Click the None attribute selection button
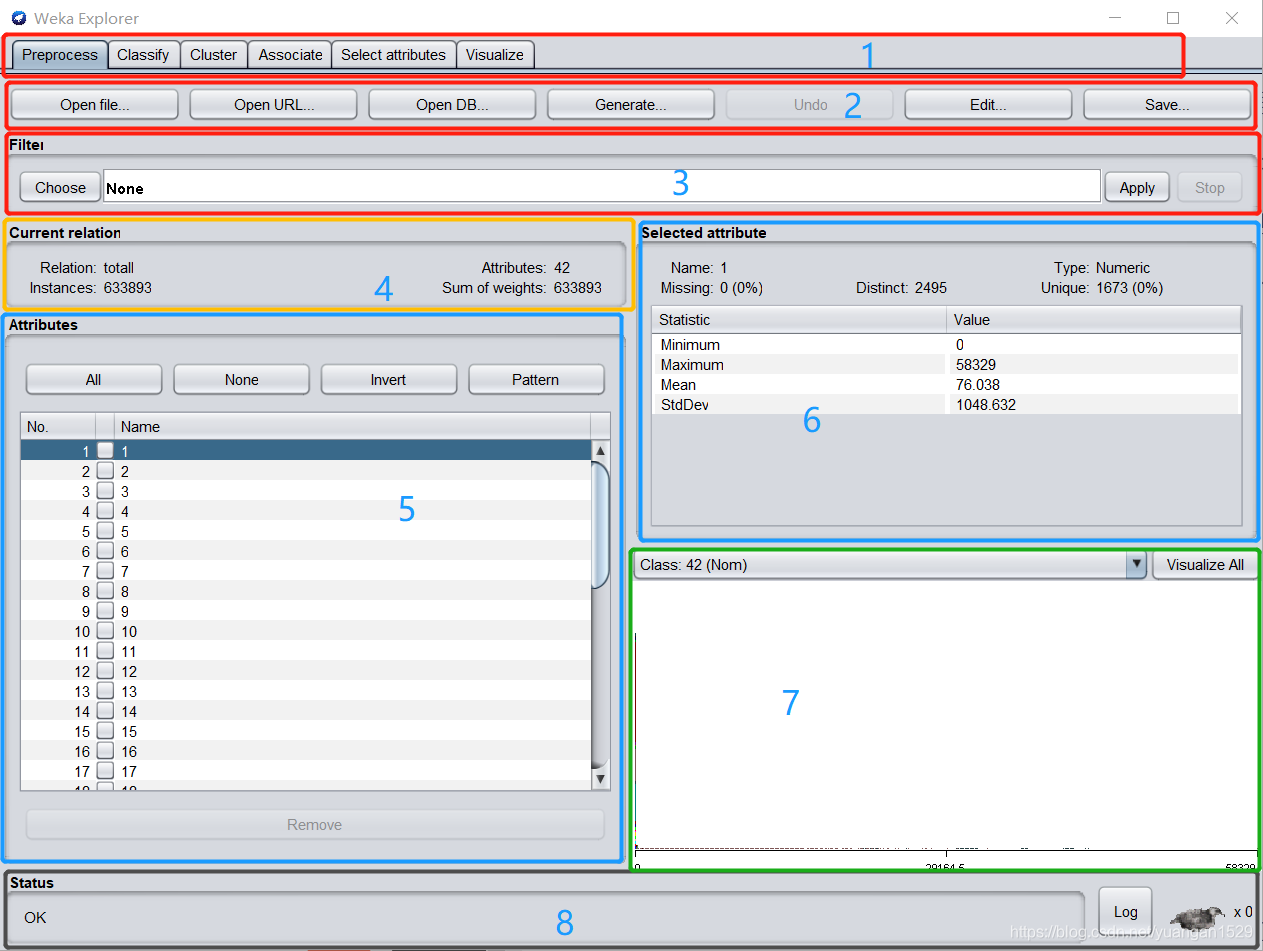 pyautogui.click(x=242, y=379)
